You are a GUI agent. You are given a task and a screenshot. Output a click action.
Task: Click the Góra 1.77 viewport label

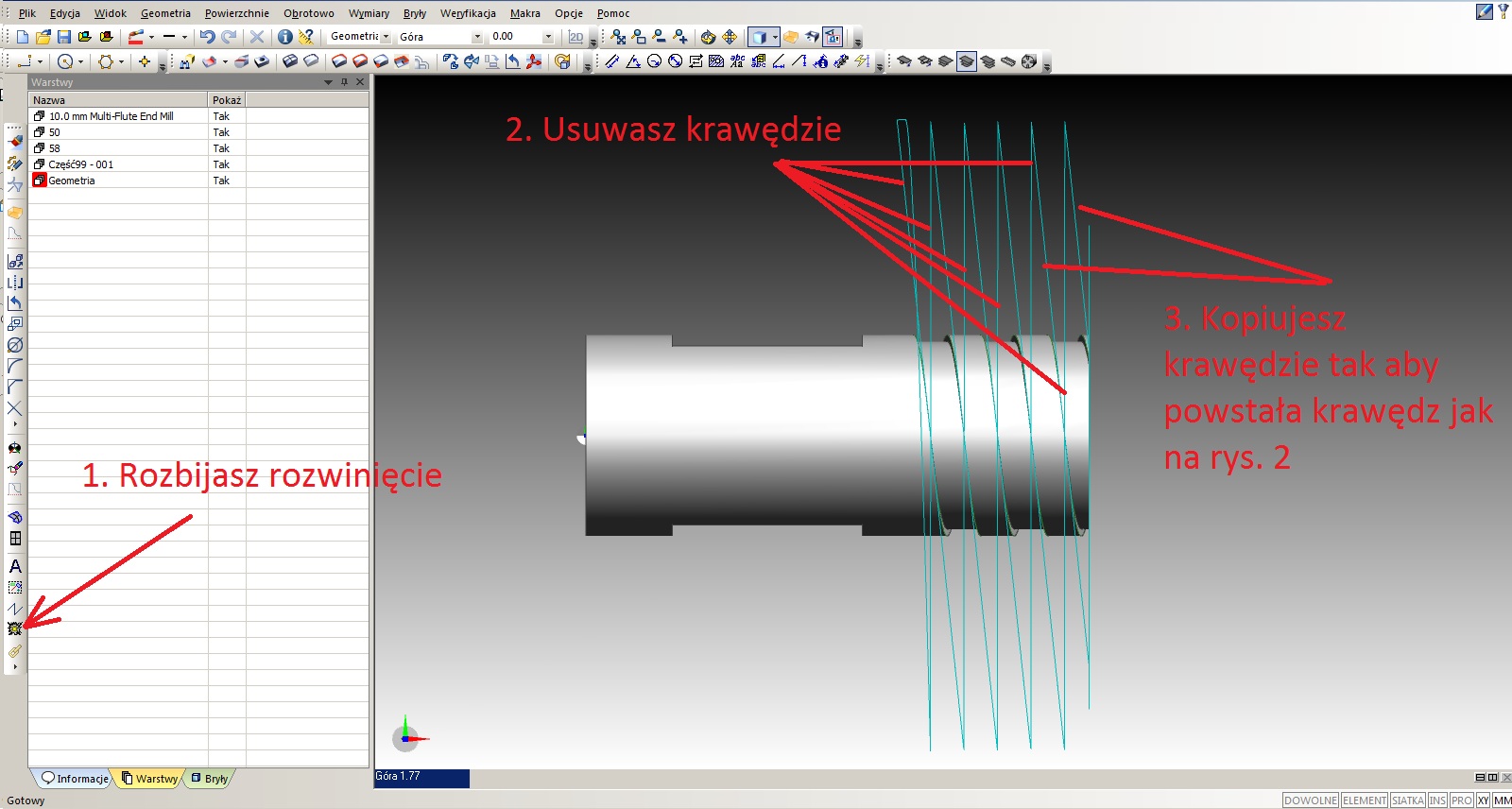[x=421, y=777]
